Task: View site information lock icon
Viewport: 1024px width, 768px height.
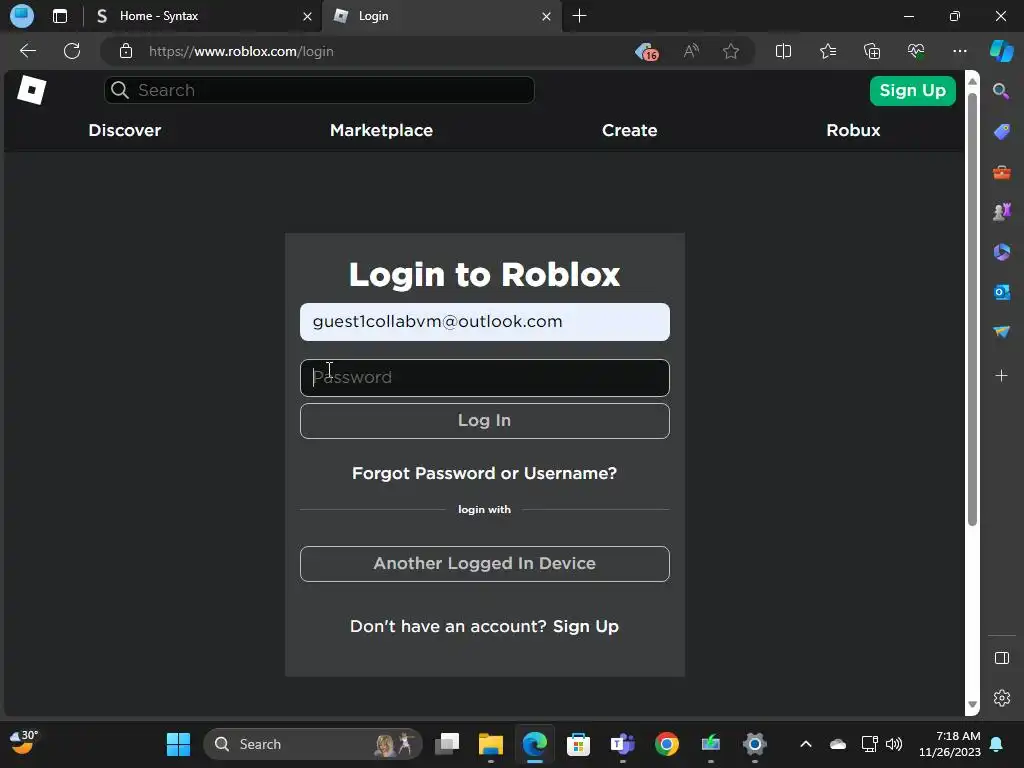Action: [126, 51]
